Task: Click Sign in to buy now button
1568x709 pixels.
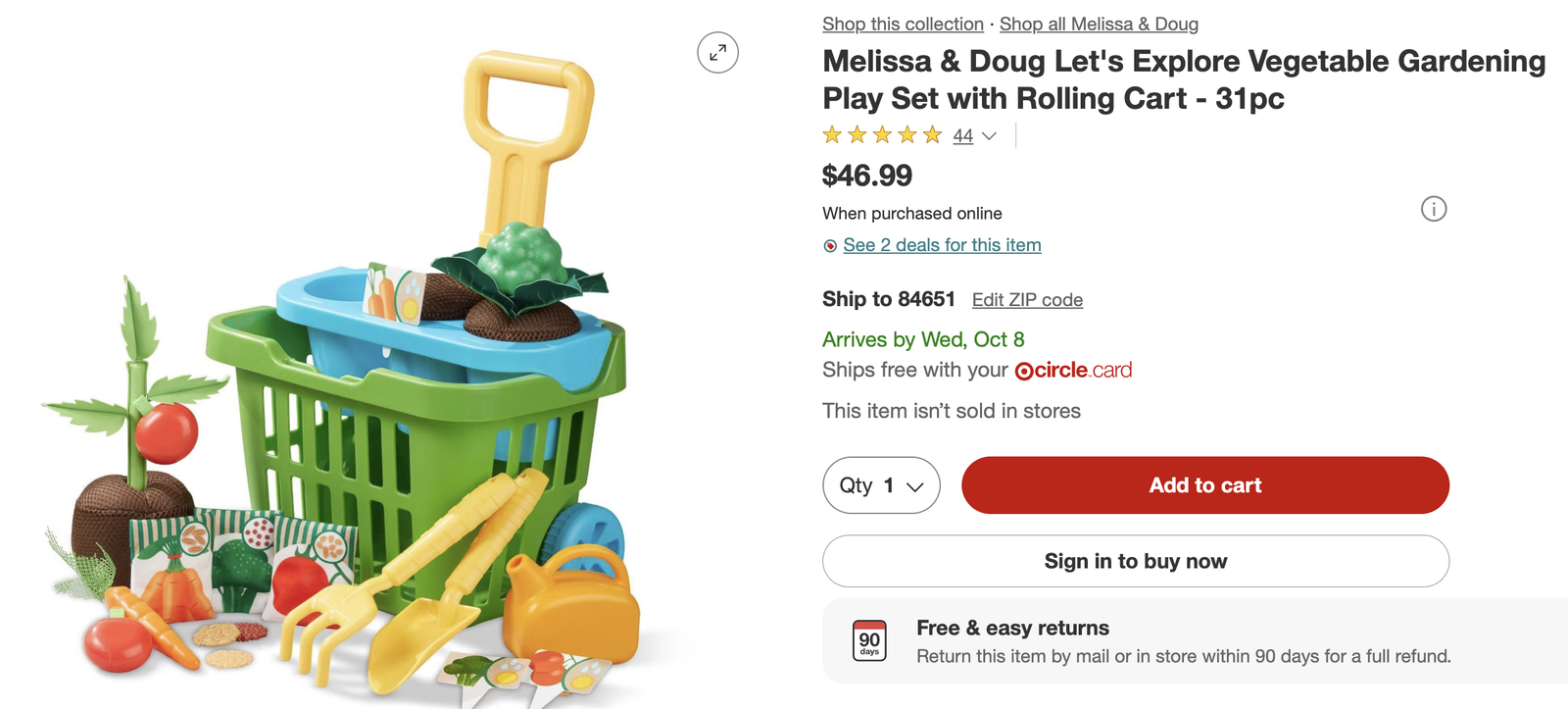Action: (1135, 561)
